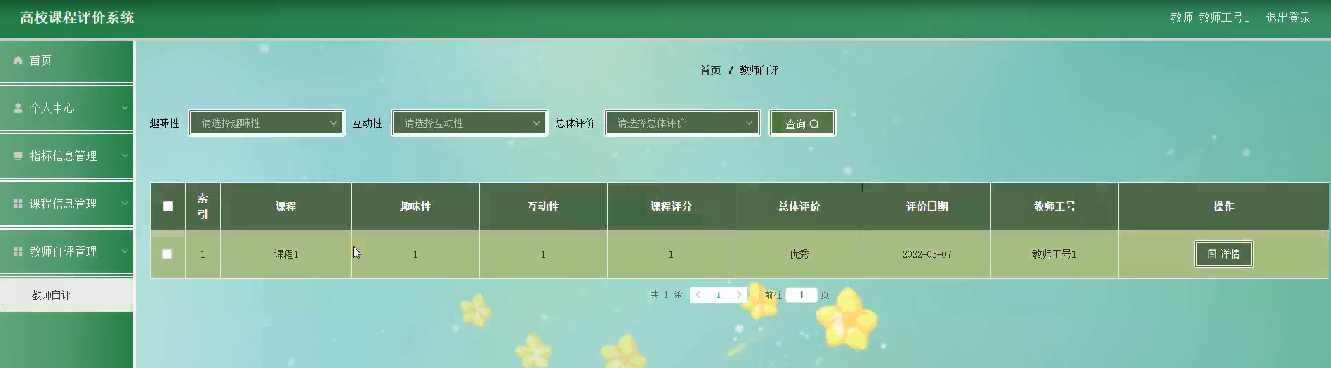The image size is (1331, 368).
Task: Click the 课程 column header
Action: tap(286, 206)
